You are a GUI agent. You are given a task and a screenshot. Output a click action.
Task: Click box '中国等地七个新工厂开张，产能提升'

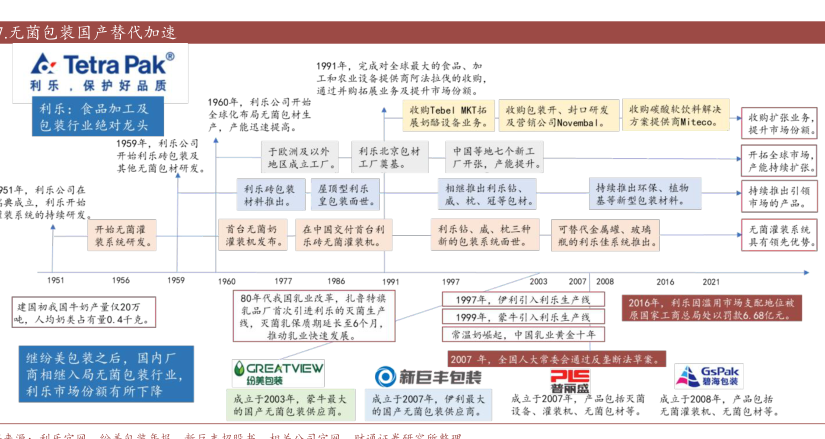pyautogui.click(x=494, y=157)
